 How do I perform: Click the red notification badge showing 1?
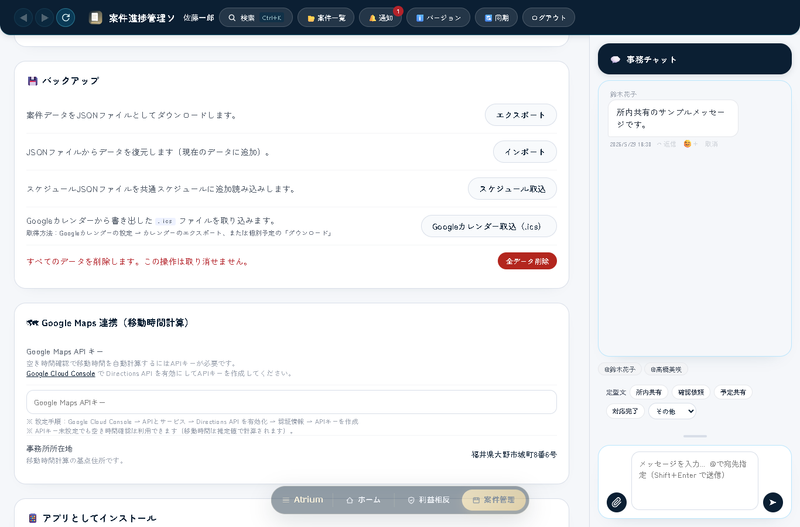tap(398, 11)
